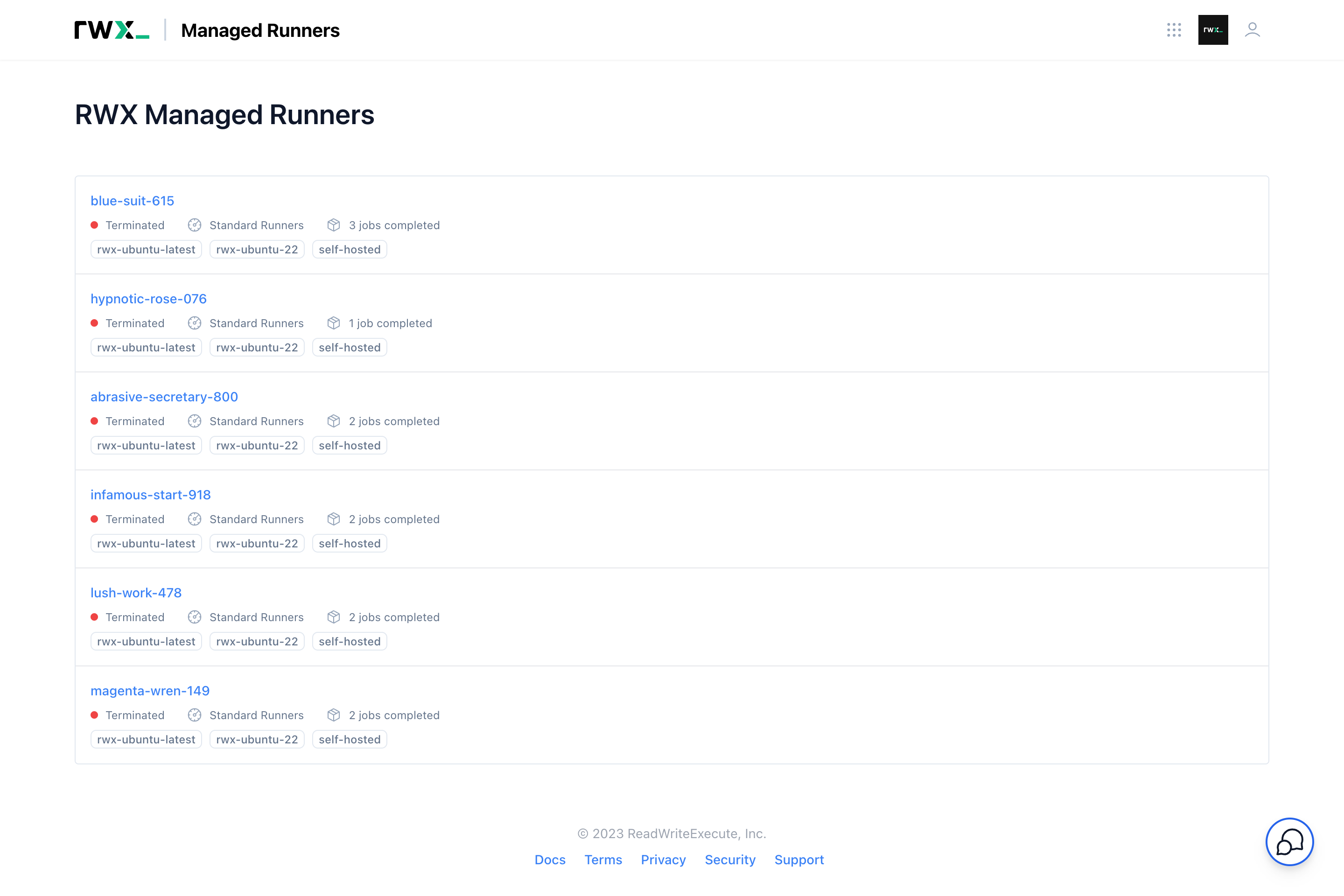Open the Privacy footer link

[663, 860]
